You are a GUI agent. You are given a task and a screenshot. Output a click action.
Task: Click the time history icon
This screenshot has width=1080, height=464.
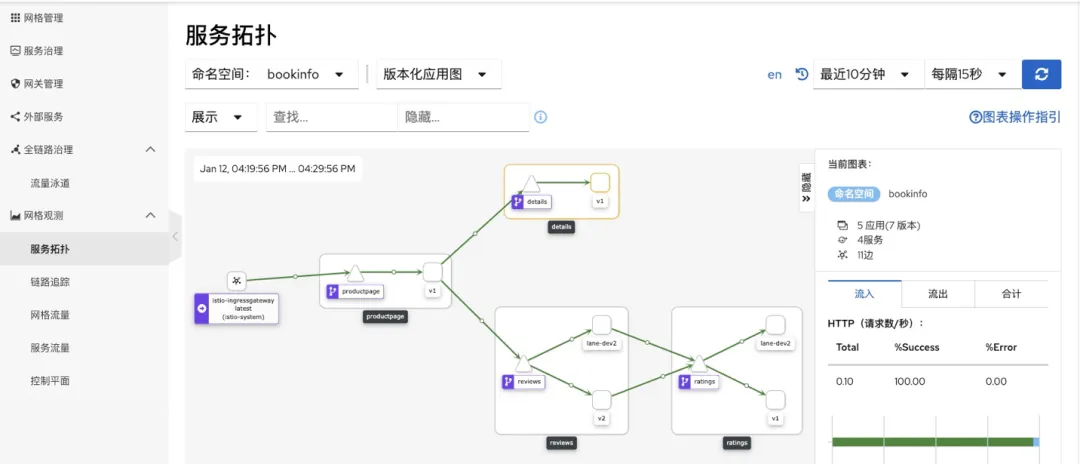801,74
